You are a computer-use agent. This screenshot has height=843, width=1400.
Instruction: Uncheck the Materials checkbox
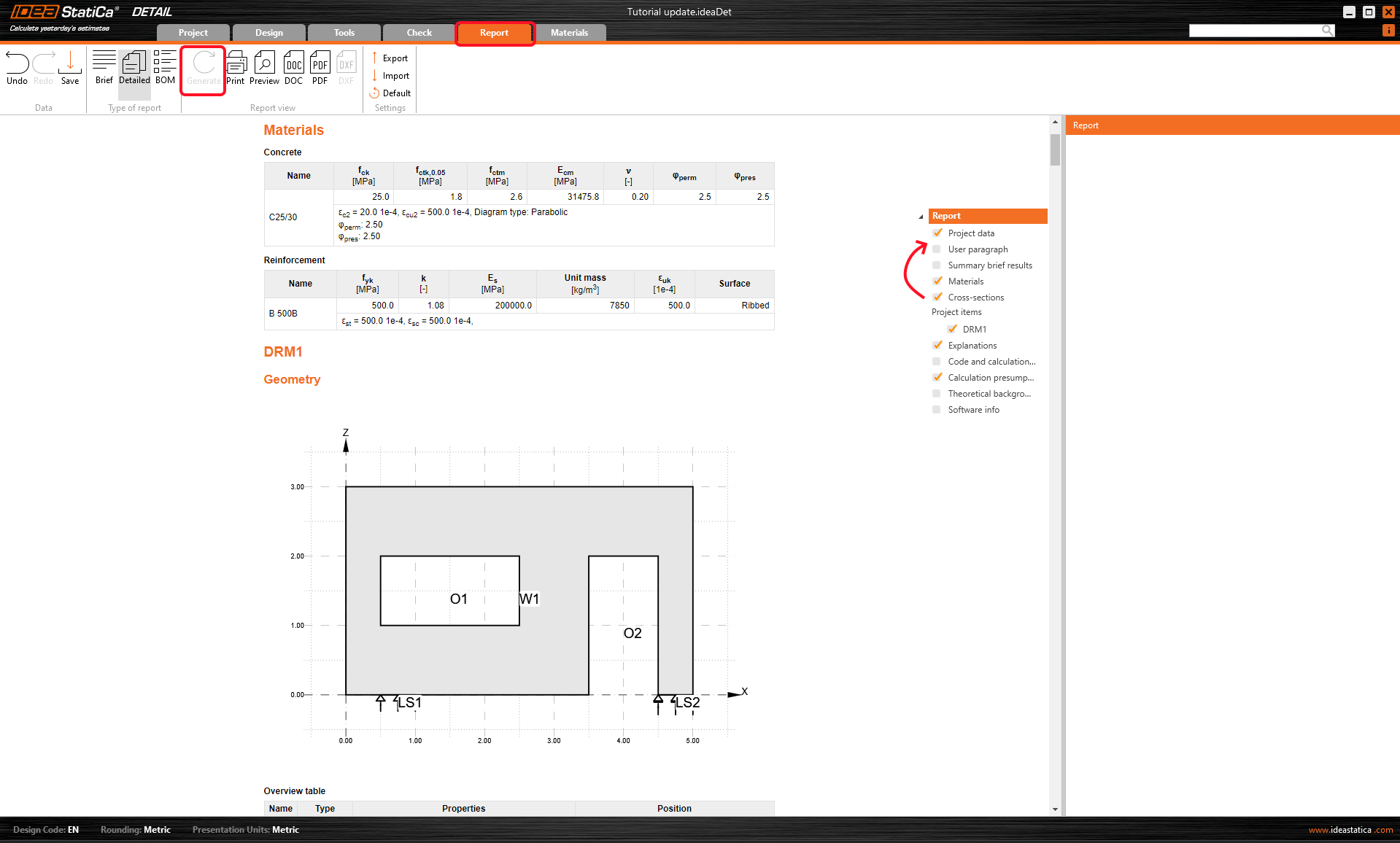(x=937, y=281)
